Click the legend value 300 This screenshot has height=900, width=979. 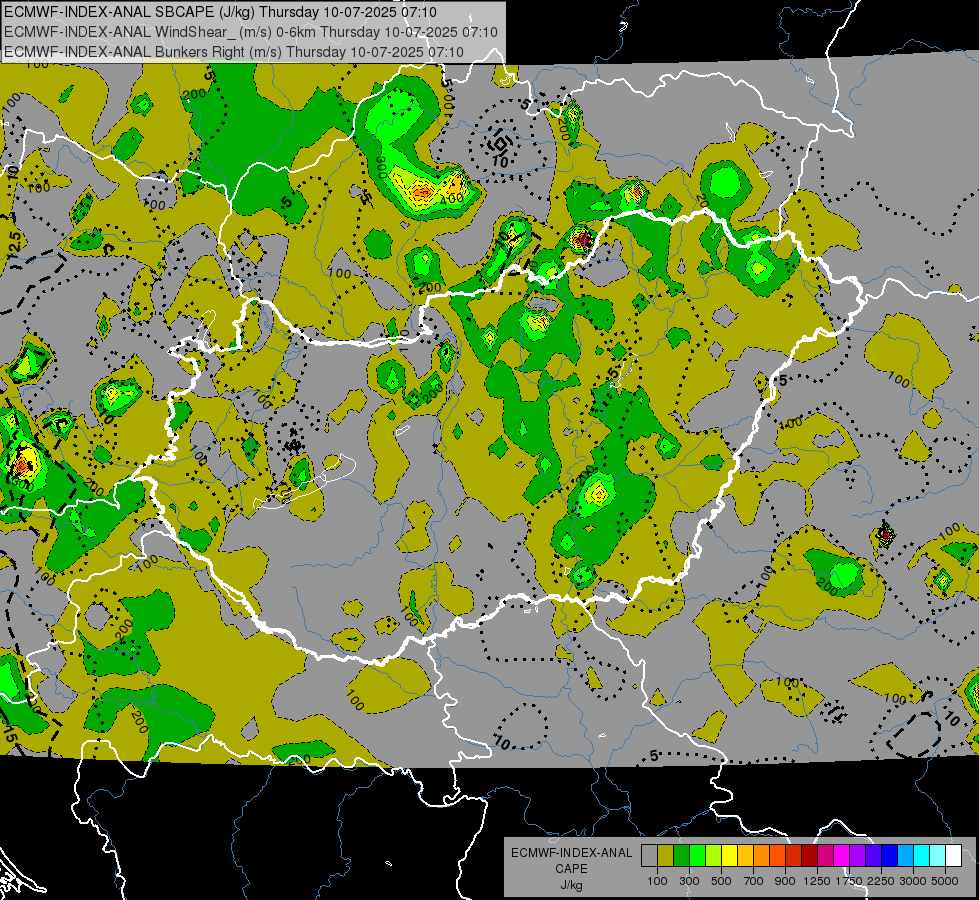[x=689, y=881]
